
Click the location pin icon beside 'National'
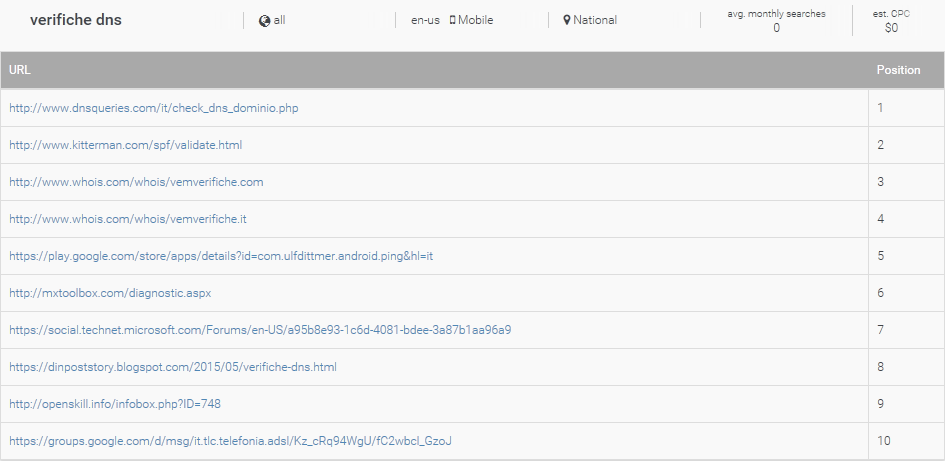(x=567, y=20)
